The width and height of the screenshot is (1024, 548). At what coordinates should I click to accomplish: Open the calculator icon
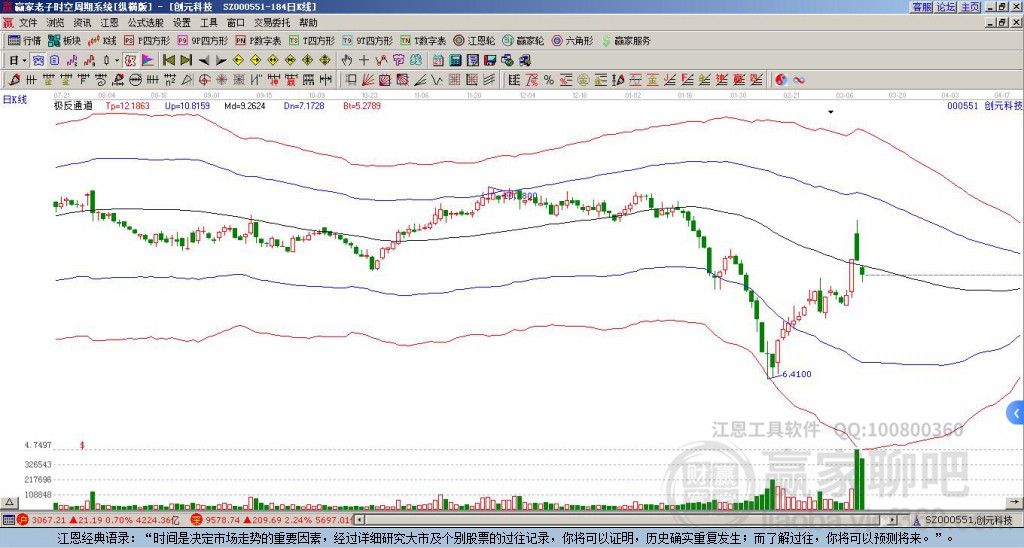coord(455,60)
